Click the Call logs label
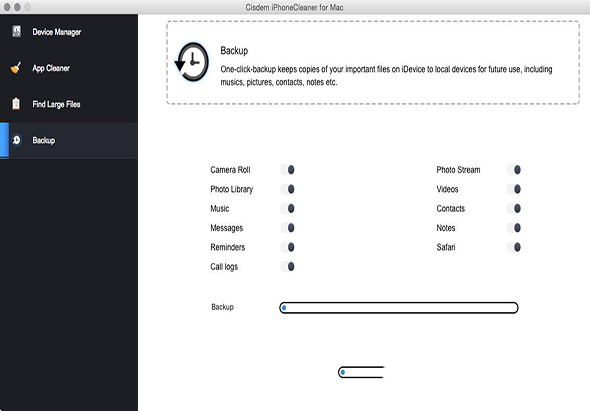 pyautogui.click(x=224, y=266)
